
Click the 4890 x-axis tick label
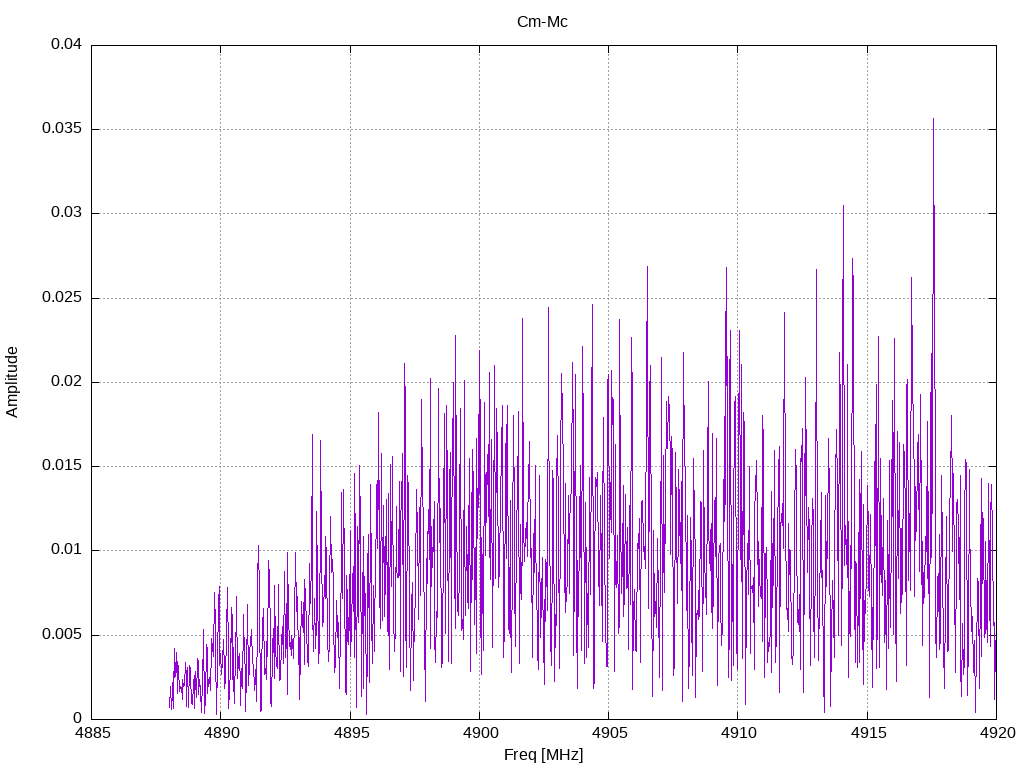pyautogui.click(x=221, y=733)
